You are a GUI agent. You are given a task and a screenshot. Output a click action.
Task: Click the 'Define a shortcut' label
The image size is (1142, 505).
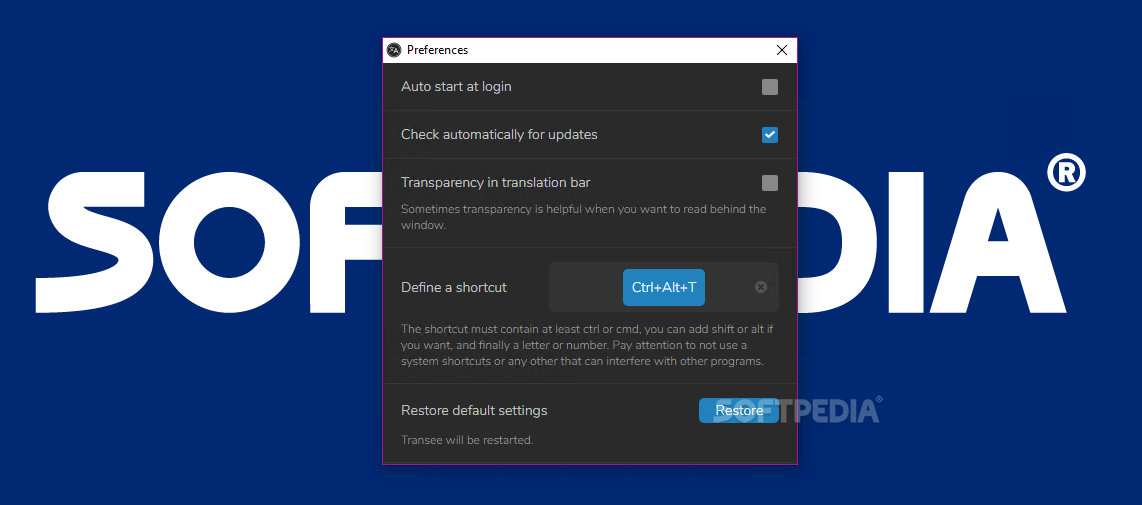tap(454, 287)
